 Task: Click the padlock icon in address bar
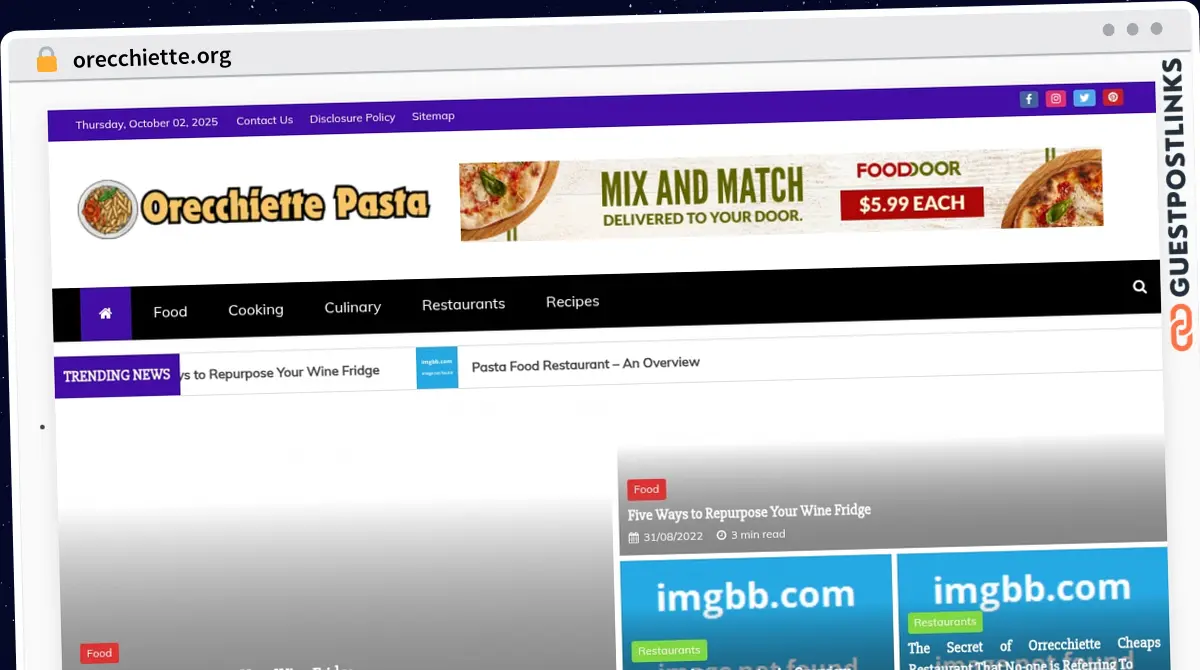point(46,60)
